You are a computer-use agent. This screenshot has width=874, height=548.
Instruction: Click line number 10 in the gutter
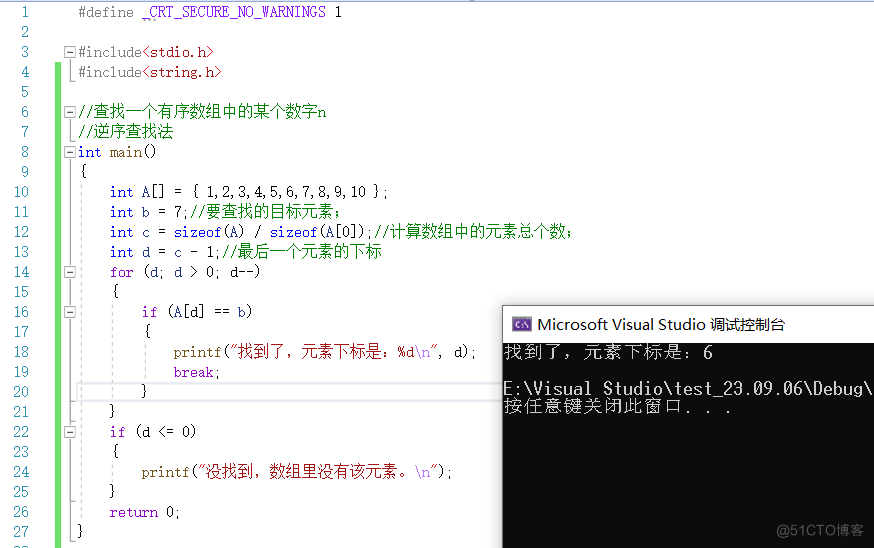pyautogui.click(x=21, y=192)
